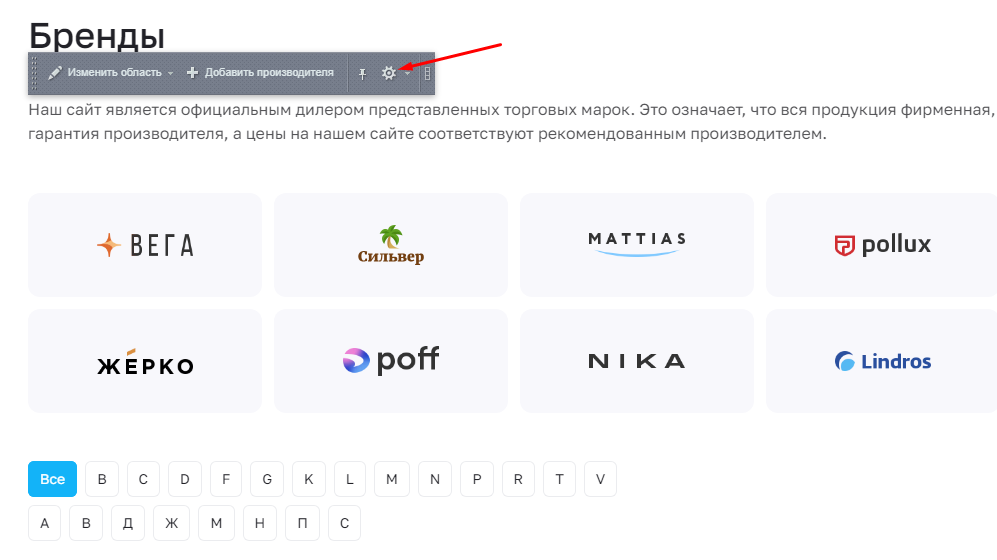Filter brands by Cyrillic letter Ж
Image resolution: width=997 pixels, height=560 pixels.
click(172, 523)
